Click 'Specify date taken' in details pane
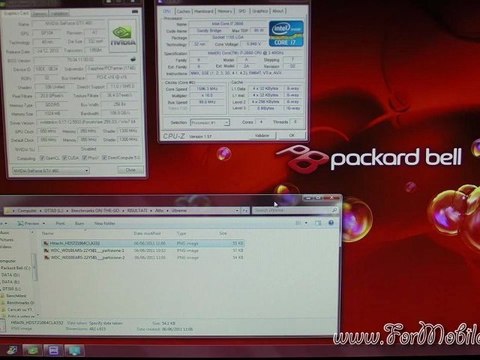This screenshot has height=360, width=480. tap(106, 323)
